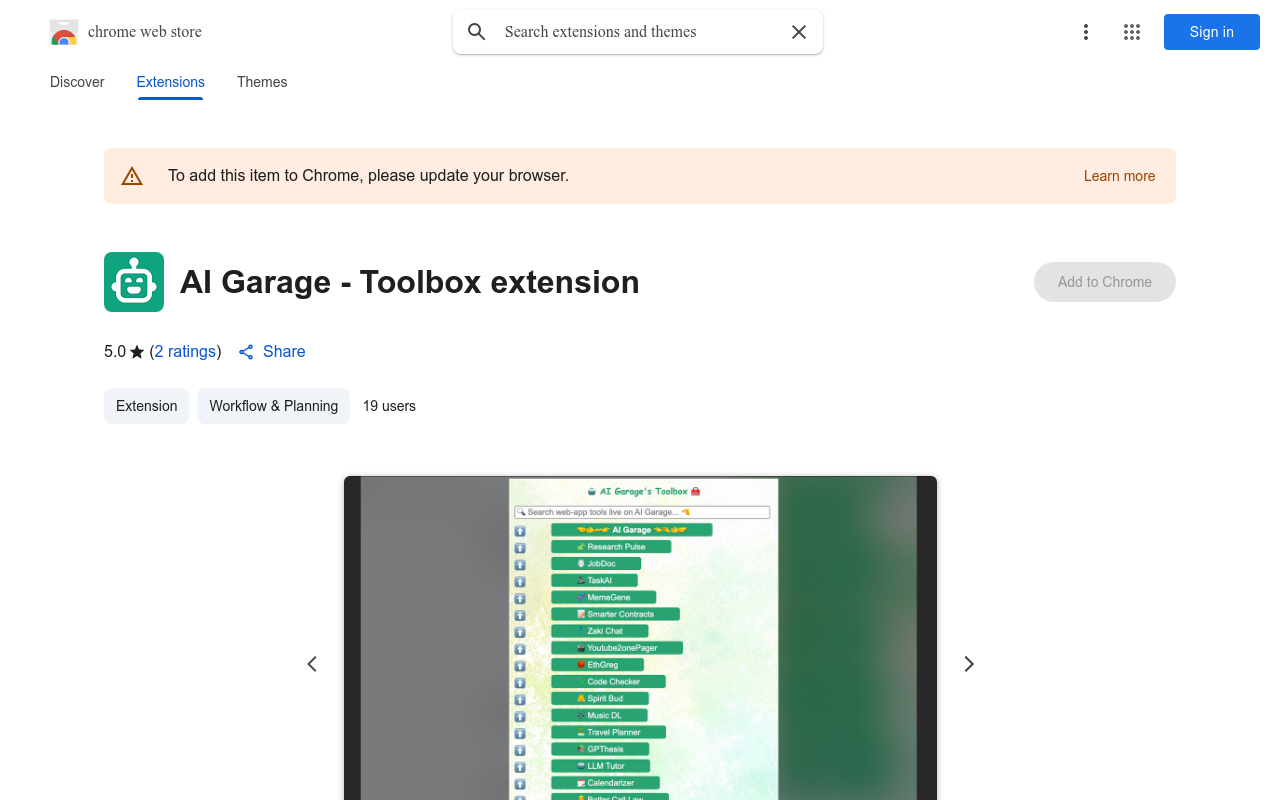Click the share icon next to Share
Image resolution: width=1280 pixels, height=800 pixels.
246,352
